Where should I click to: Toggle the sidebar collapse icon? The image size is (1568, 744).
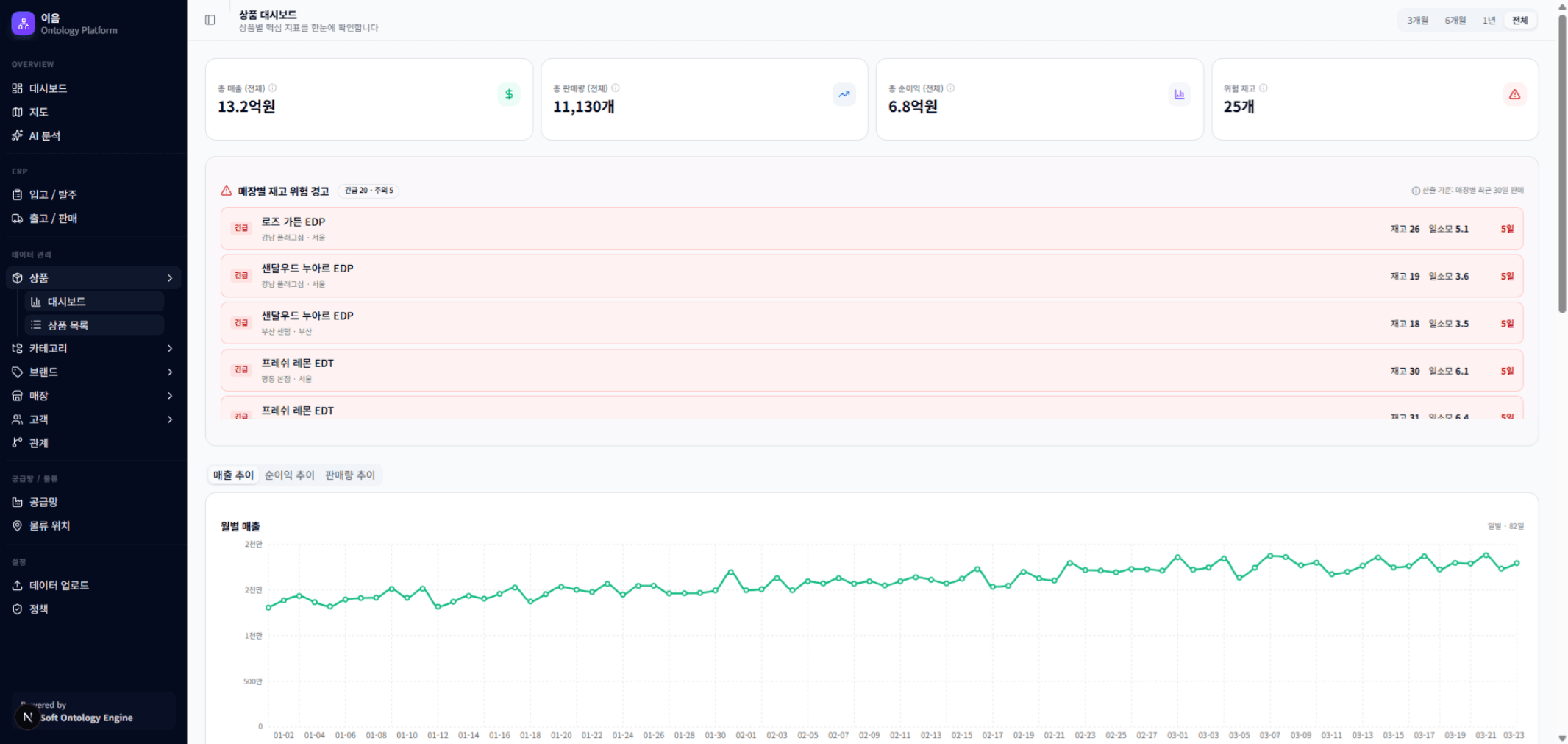tap(210, 20)
